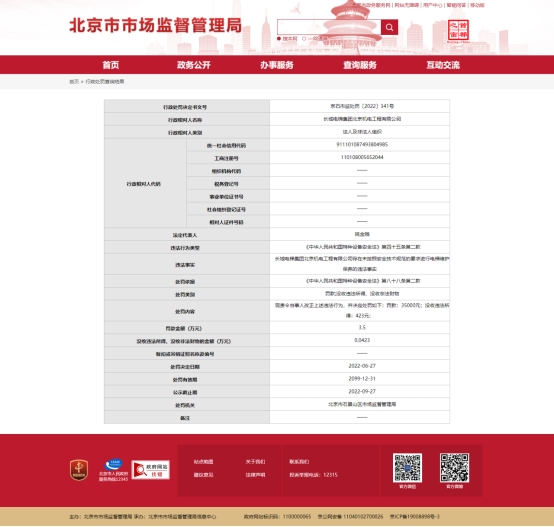Click the 备注 label cell
Viewport: 554px width, 527px height.
[x=187, y=417]
